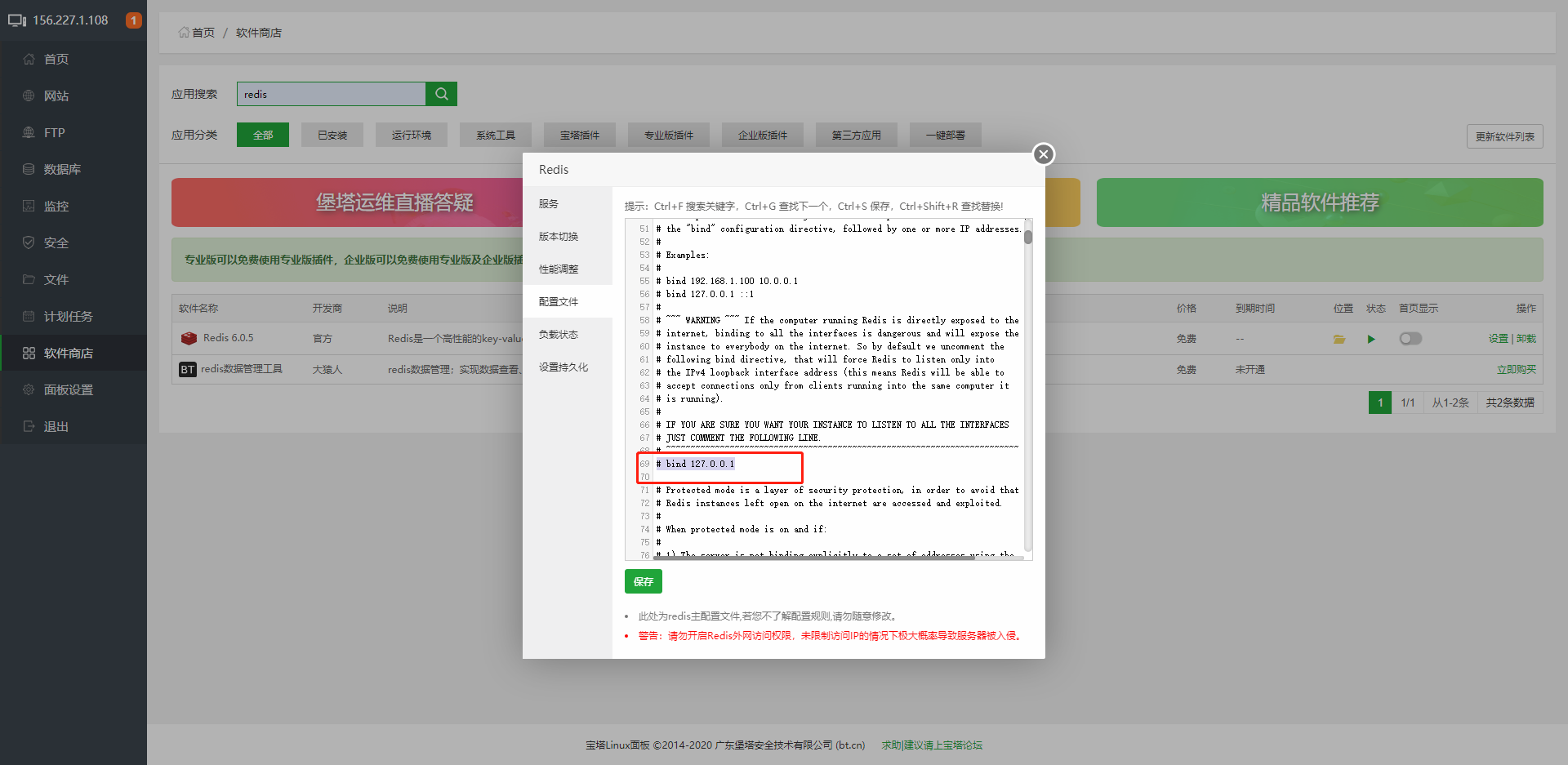
Task: Click the 更新软件列表 button
Action: click(x=1505, y=136)
